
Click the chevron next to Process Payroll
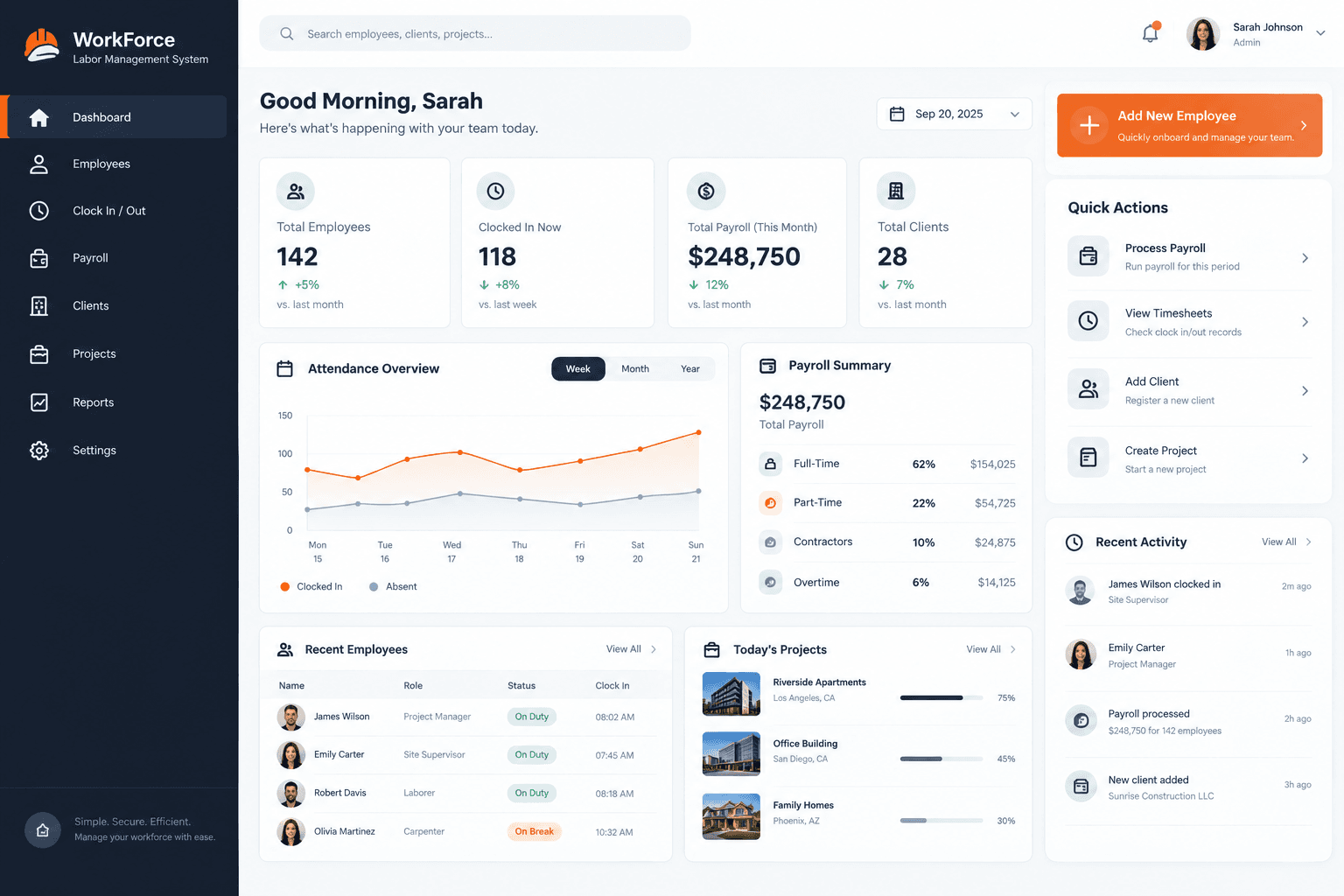pos(1305,258)
